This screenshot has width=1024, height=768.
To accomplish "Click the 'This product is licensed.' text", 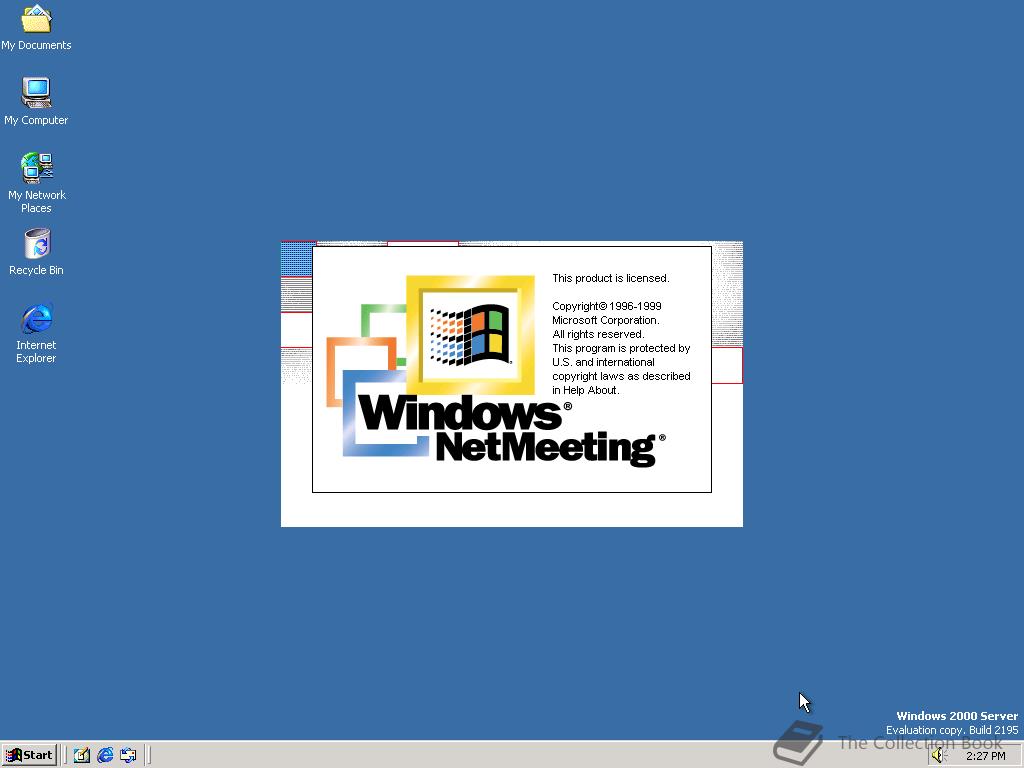I will (x=611, y=278).
